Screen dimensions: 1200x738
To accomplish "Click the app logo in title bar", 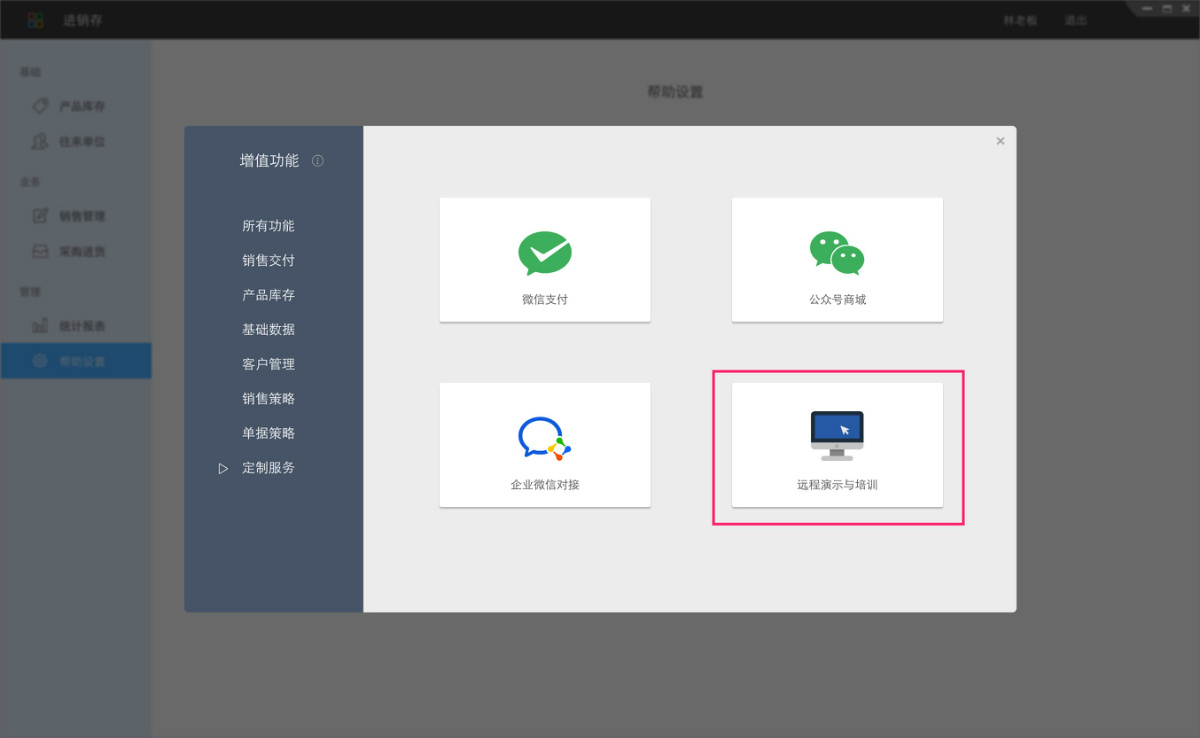I will tap(36, 20).
